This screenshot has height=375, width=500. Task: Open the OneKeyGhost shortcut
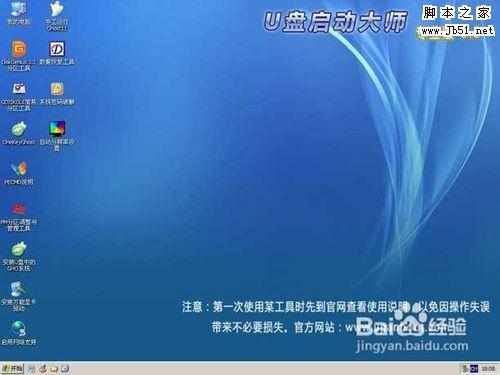point(19,133)
